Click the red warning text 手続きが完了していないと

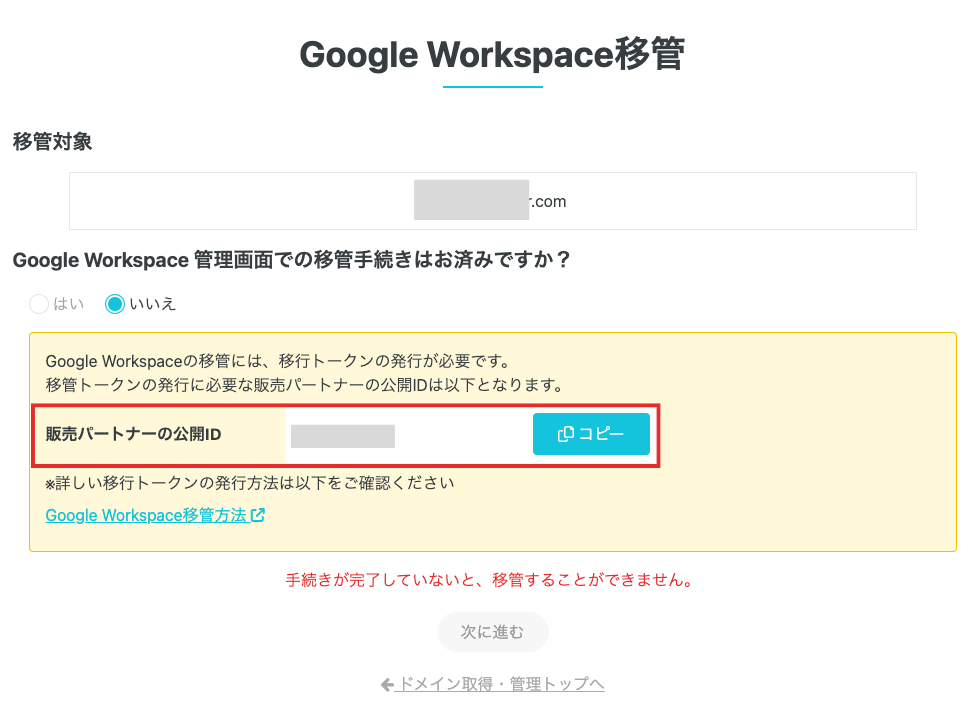click(x=490, y=580)
